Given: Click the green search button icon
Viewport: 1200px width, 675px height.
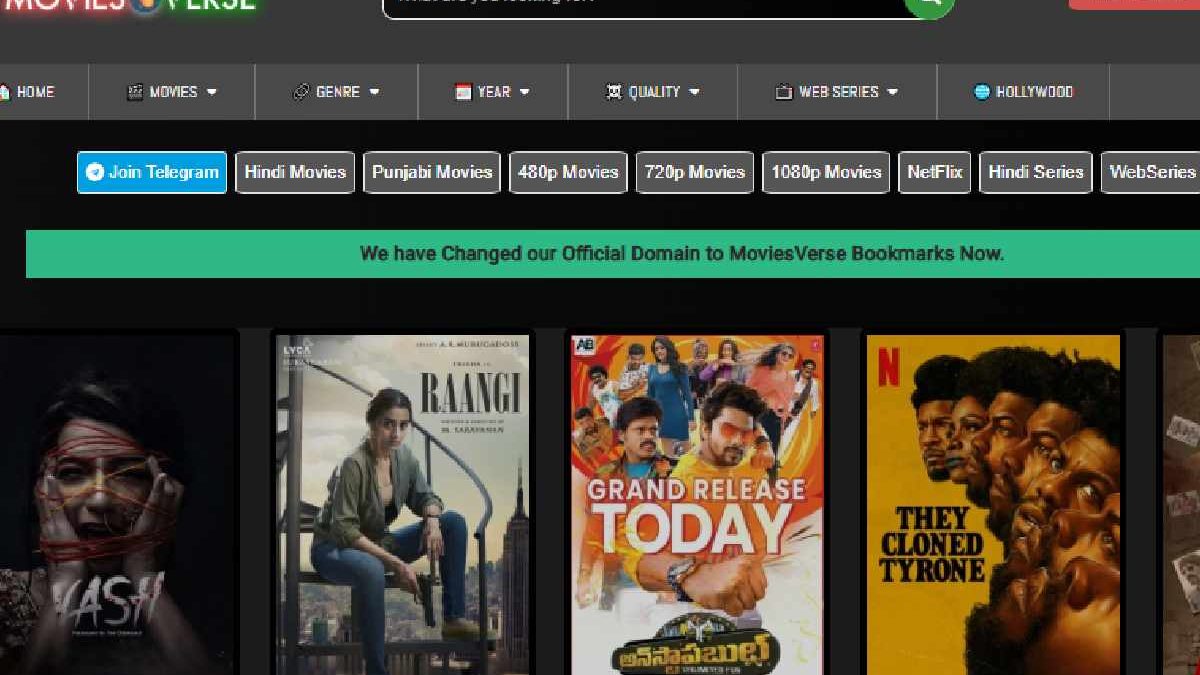Looking at the screenshot, I should [x=929, y=4].
